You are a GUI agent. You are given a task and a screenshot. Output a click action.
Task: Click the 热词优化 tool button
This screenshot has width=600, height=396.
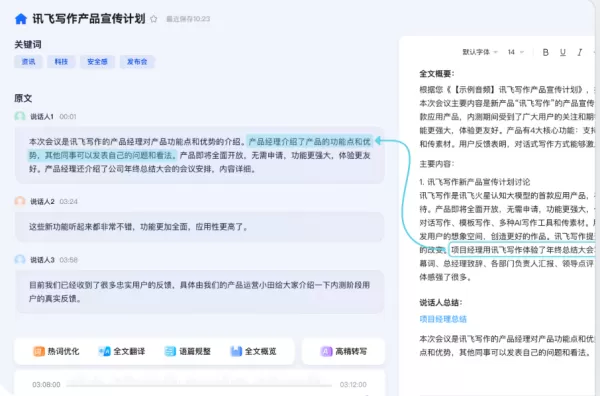coord(56,351)
